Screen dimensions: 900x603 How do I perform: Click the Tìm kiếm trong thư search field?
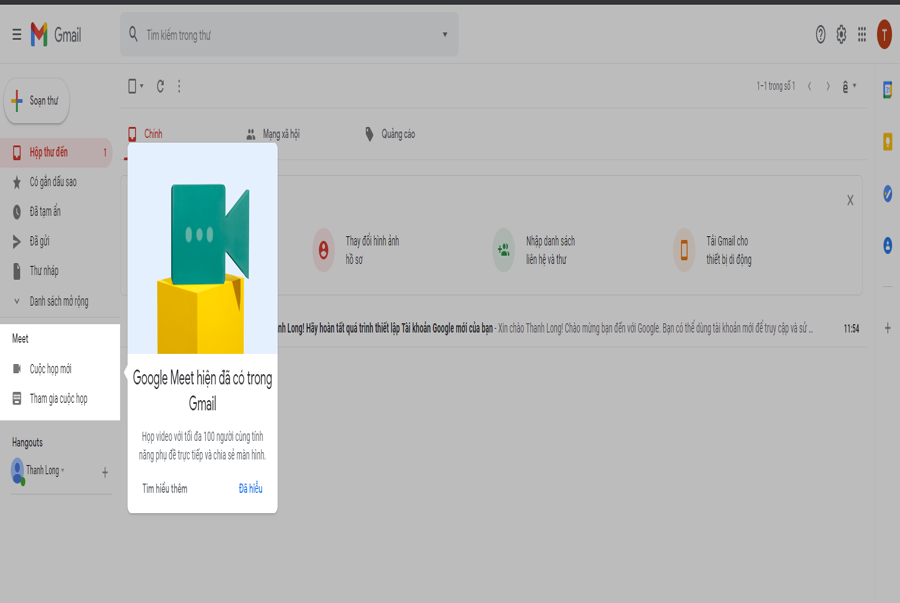289,34
